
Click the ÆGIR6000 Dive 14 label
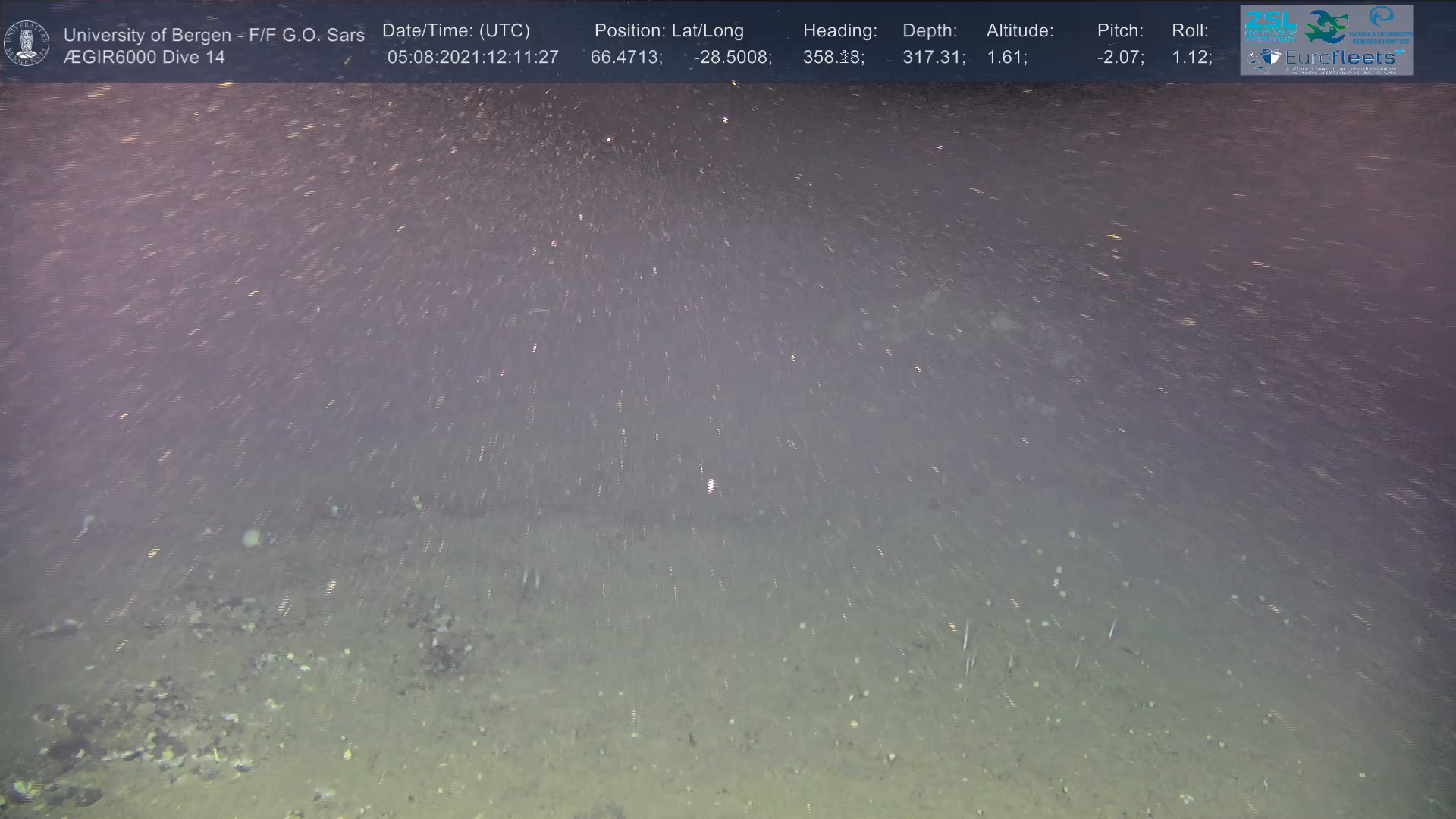144,58
